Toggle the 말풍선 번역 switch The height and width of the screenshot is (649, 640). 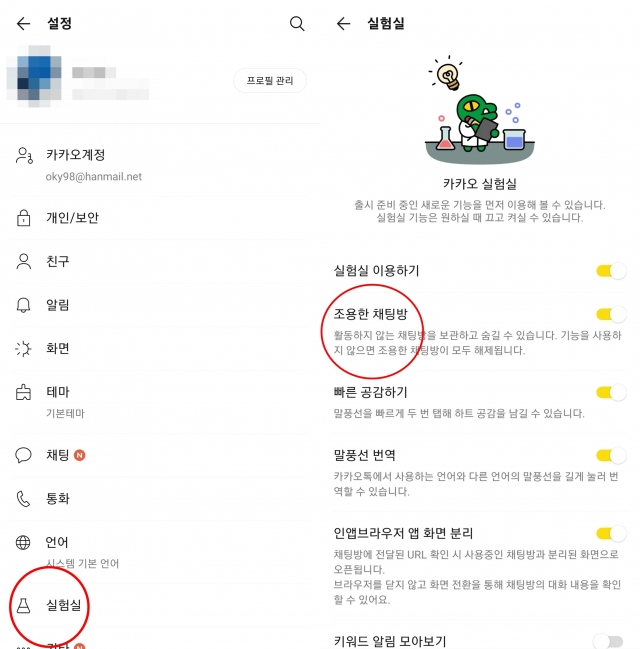(611, 456)
